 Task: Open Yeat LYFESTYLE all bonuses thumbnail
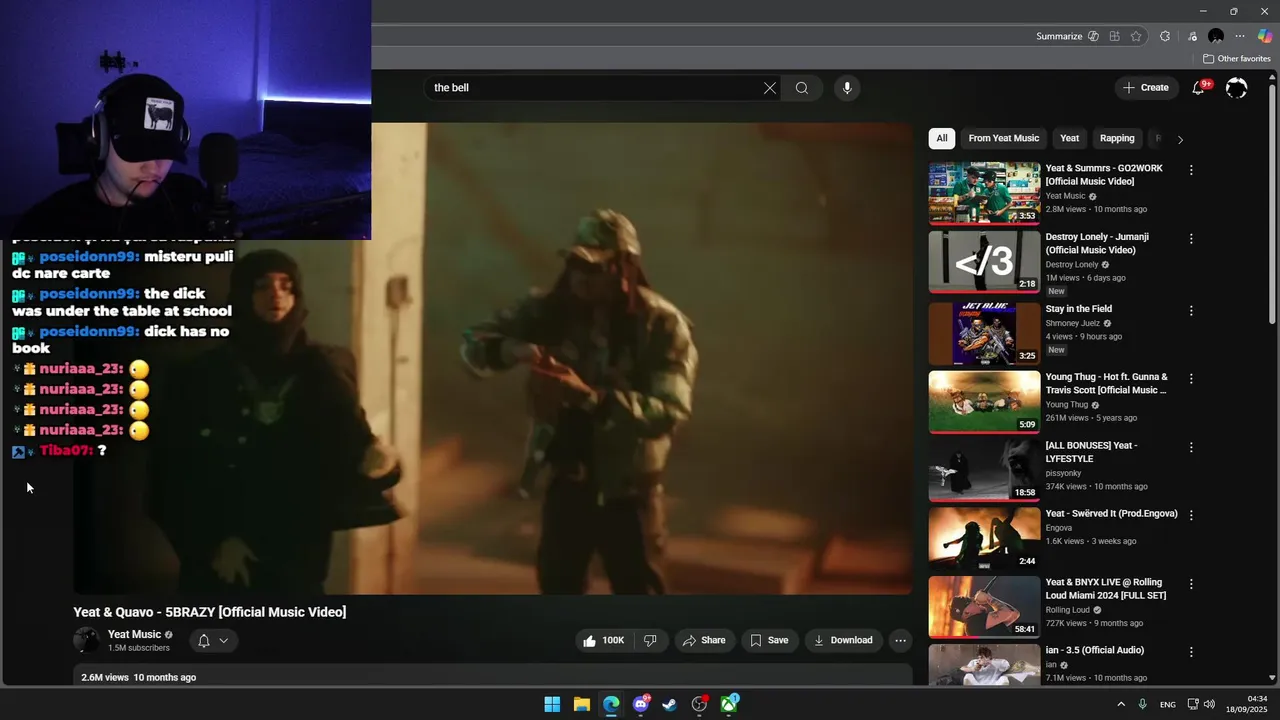tap(984, 470)
